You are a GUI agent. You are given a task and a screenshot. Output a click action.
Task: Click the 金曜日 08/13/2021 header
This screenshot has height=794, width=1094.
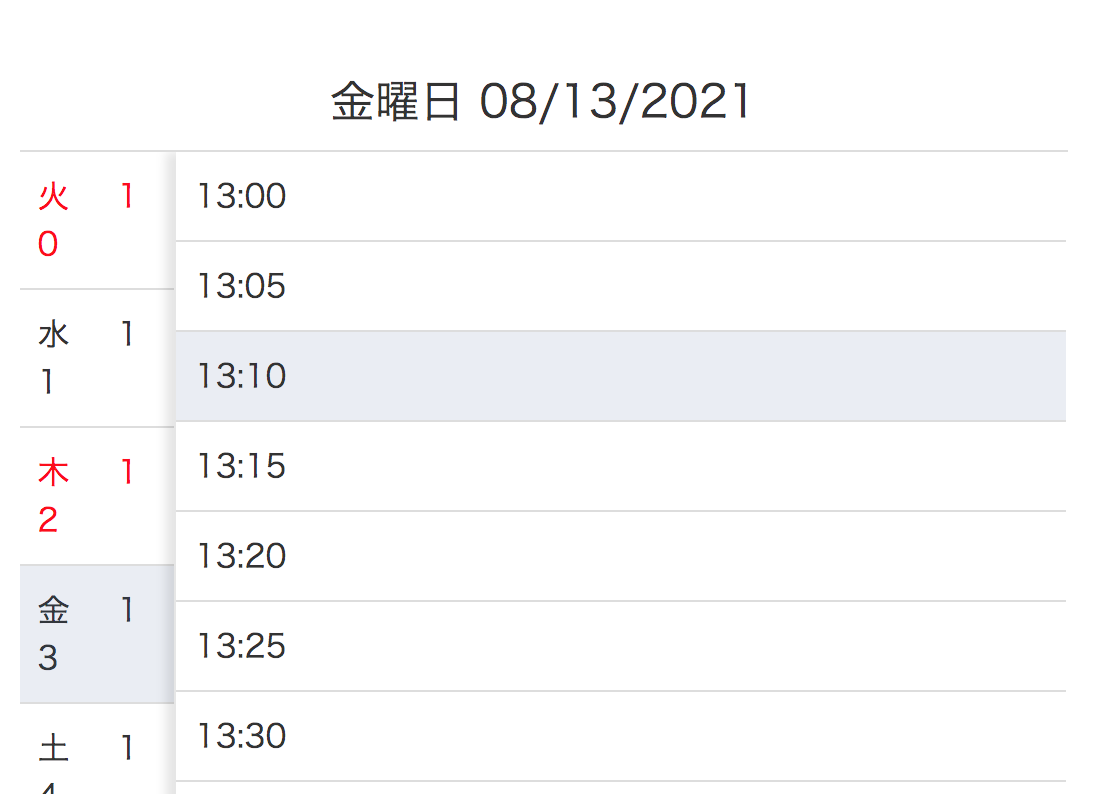point(540,100)
